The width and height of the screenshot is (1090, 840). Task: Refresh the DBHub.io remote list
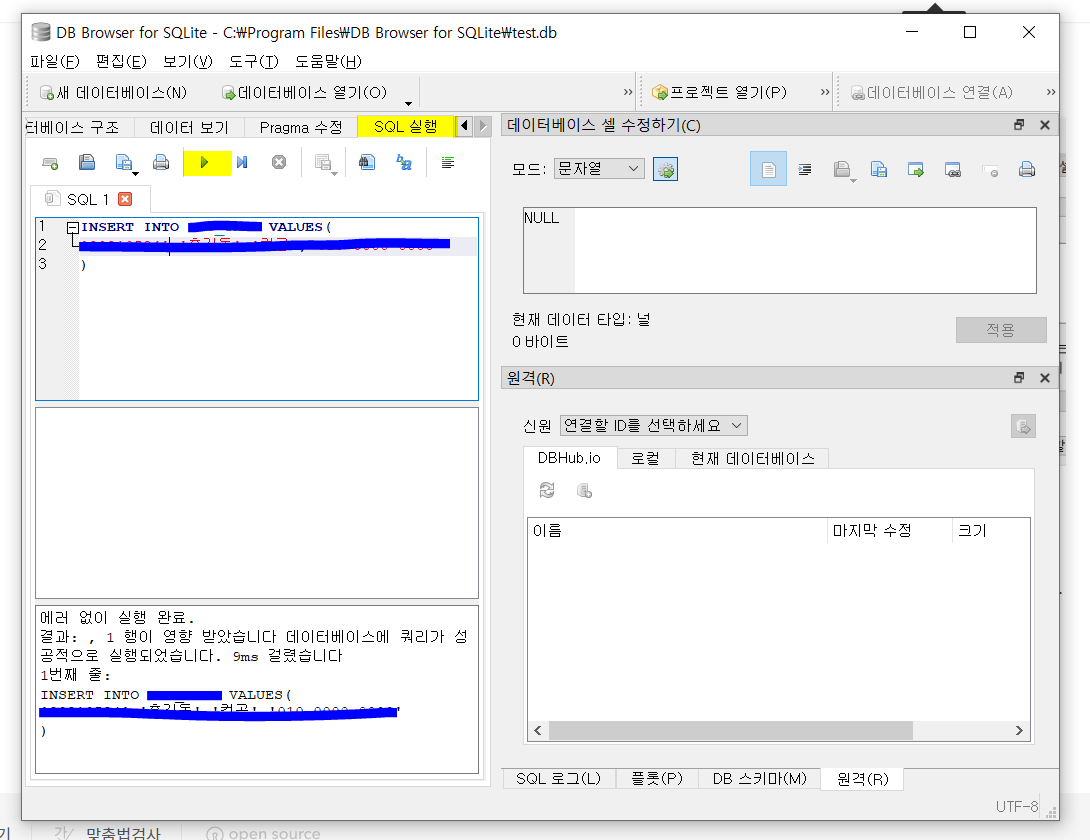click(x=547, y=491)
